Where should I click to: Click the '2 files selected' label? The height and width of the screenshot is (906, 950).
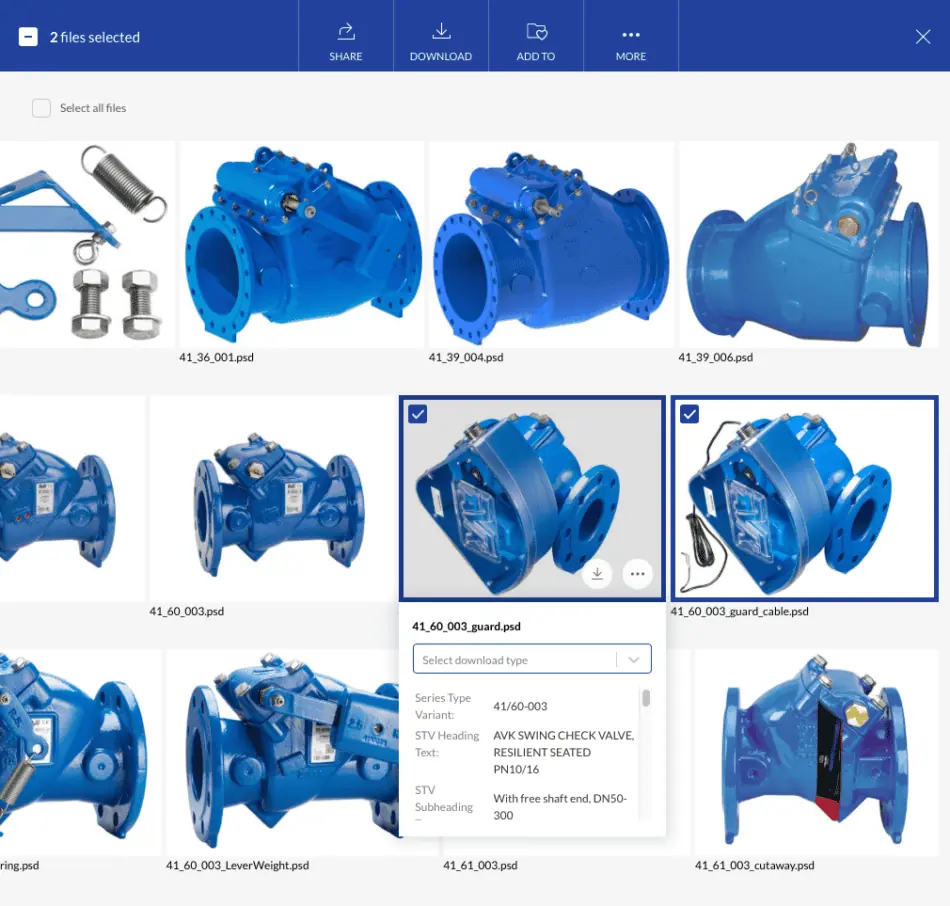(x=95, y=38)
